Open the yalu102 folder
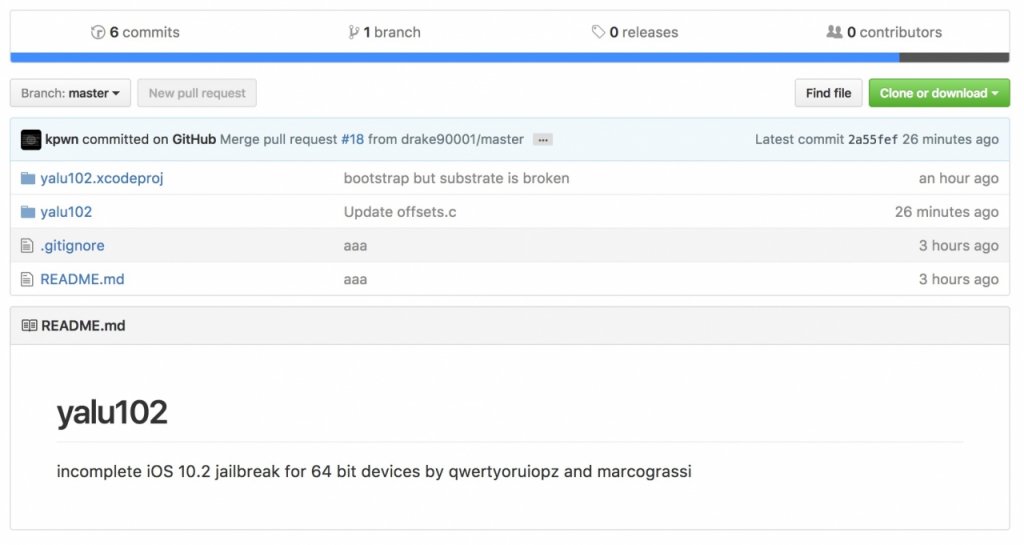The width and height of the screenshot is (1024, 545). (x=66, y=212)
